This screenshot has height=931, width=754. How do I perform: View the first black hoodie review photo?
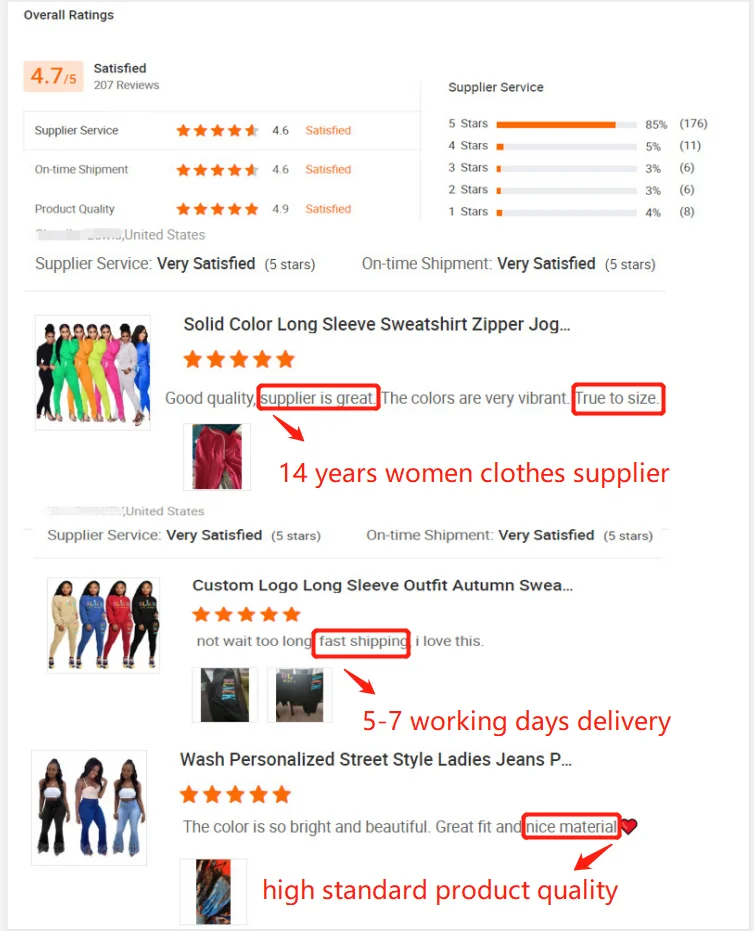(x=225, y=695)
